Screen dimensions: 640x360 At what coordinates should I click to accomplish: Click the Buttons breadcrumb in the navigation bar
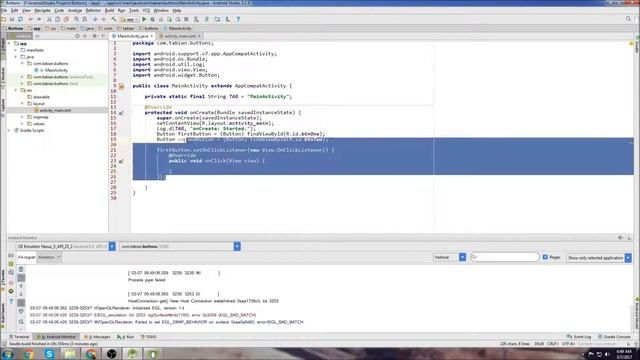pyautogui.click(x=13, y=29)
